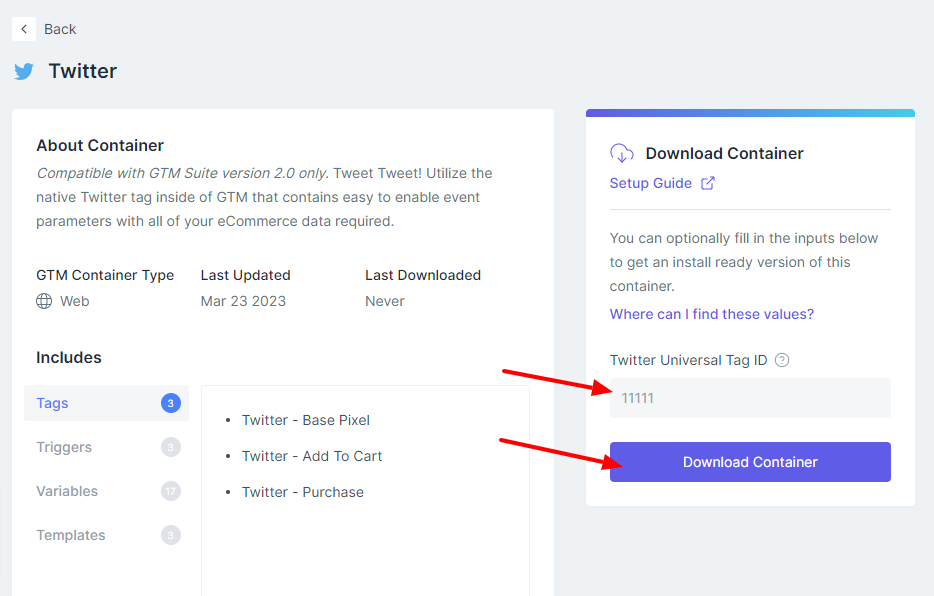Screen dimensions: 934x596
Task: Click the Templates count badge
Action: click(171, 535)
